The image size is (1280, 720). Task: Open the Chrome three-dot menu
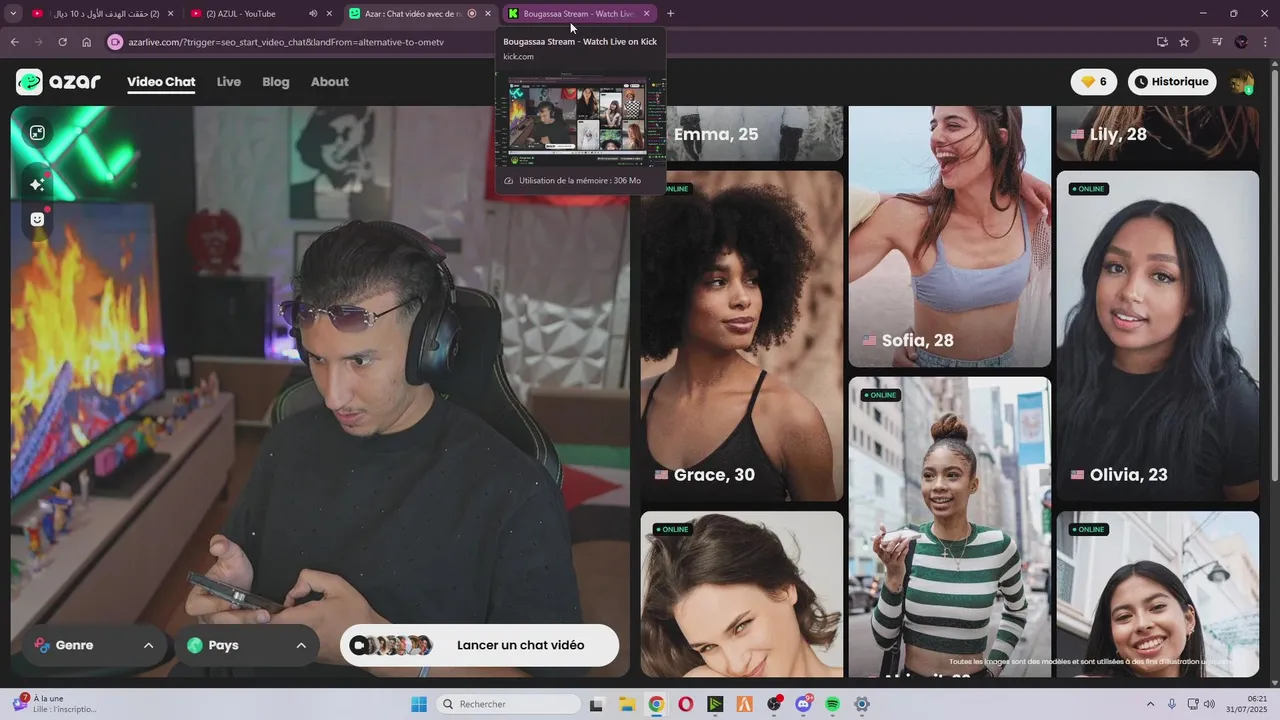pos(1264,42)
